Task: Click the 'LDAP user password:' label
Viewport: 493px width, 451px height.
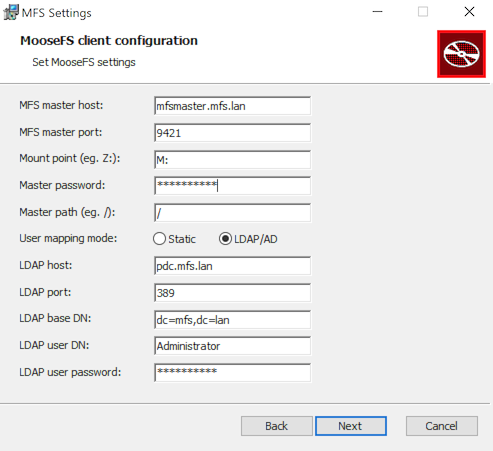Action: 70,372
